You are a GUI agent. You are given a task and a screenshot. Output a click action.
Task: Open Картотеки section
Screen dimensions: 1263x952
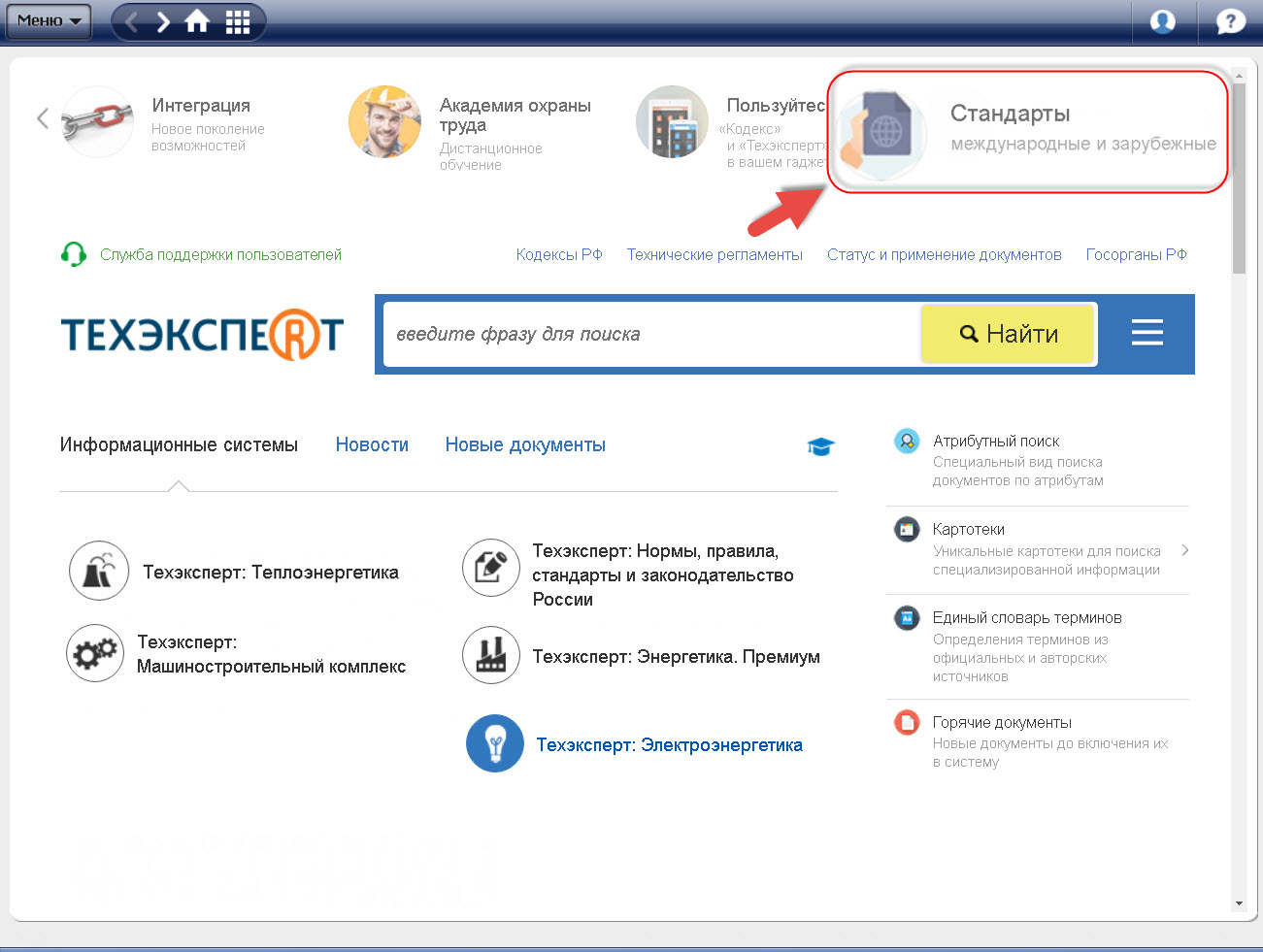click(969, 529)
